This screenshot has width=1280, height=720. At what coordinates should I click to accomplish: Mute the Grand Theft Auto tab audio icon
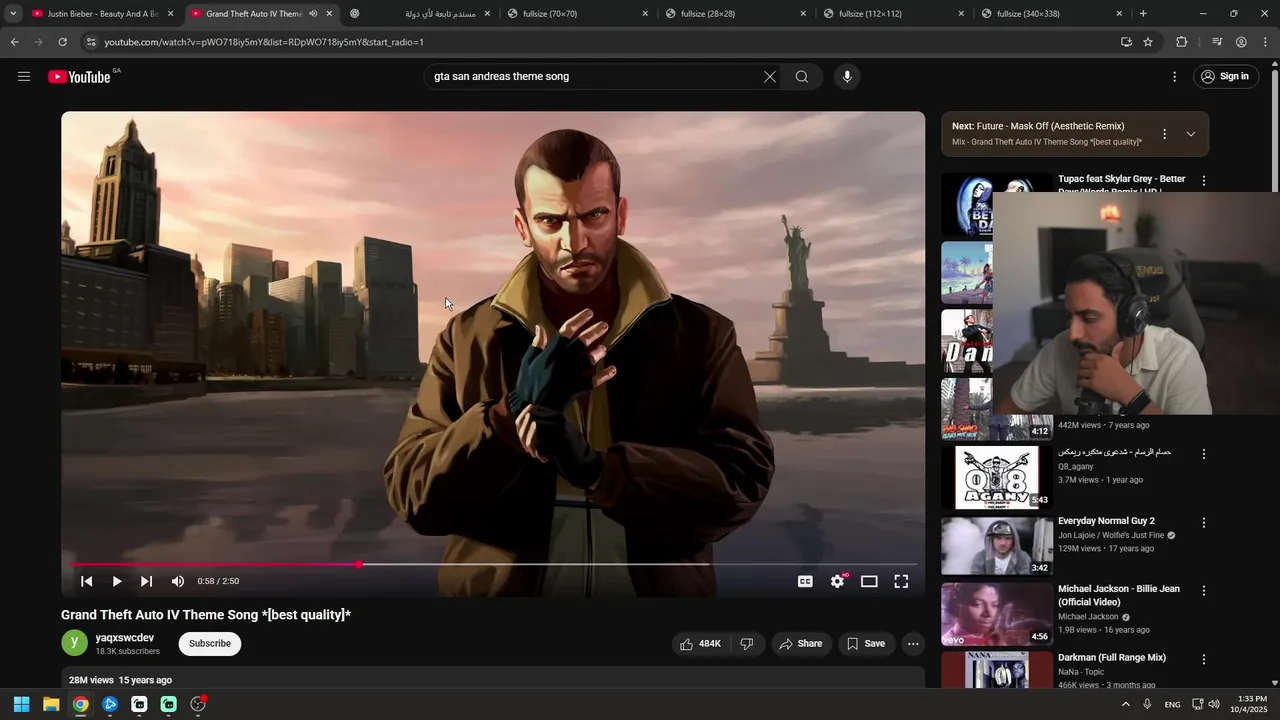coord(313,14)
